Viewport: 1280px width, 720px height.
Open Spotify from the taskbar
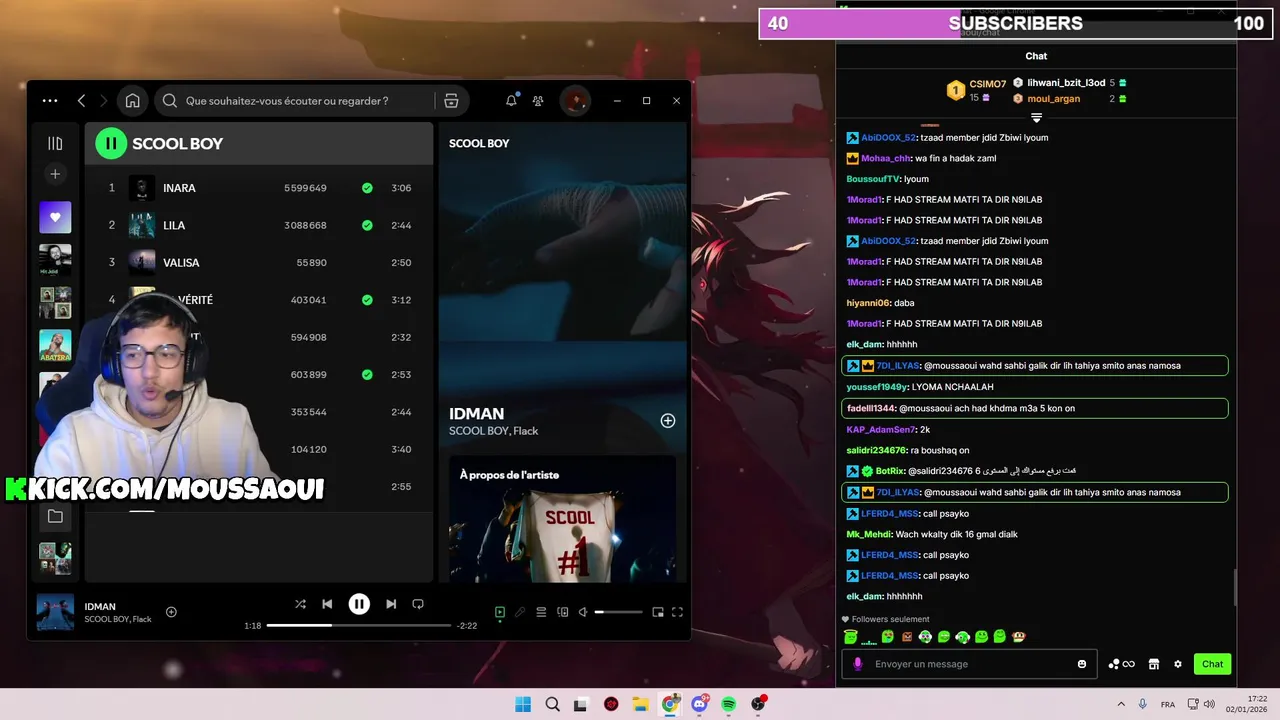(729, 704)
